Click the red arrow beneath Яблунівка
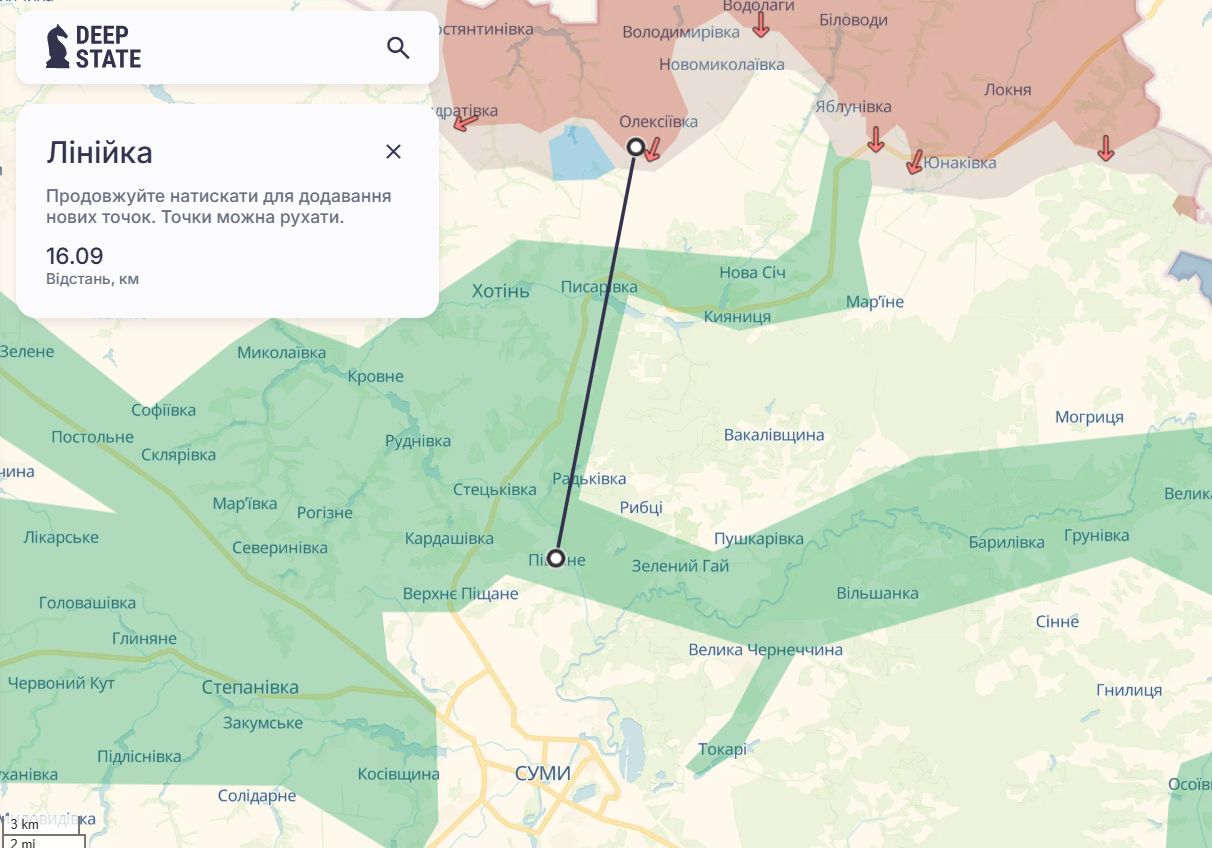 pyautogui.click(x=876, y=140)
